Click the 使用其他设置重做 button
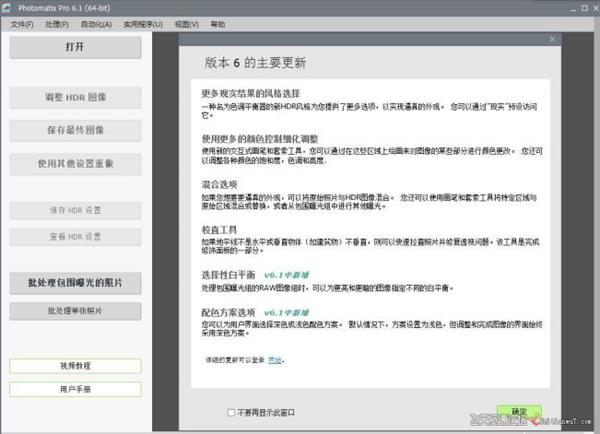This screenshot has height=434, width=600. (75, 164)
